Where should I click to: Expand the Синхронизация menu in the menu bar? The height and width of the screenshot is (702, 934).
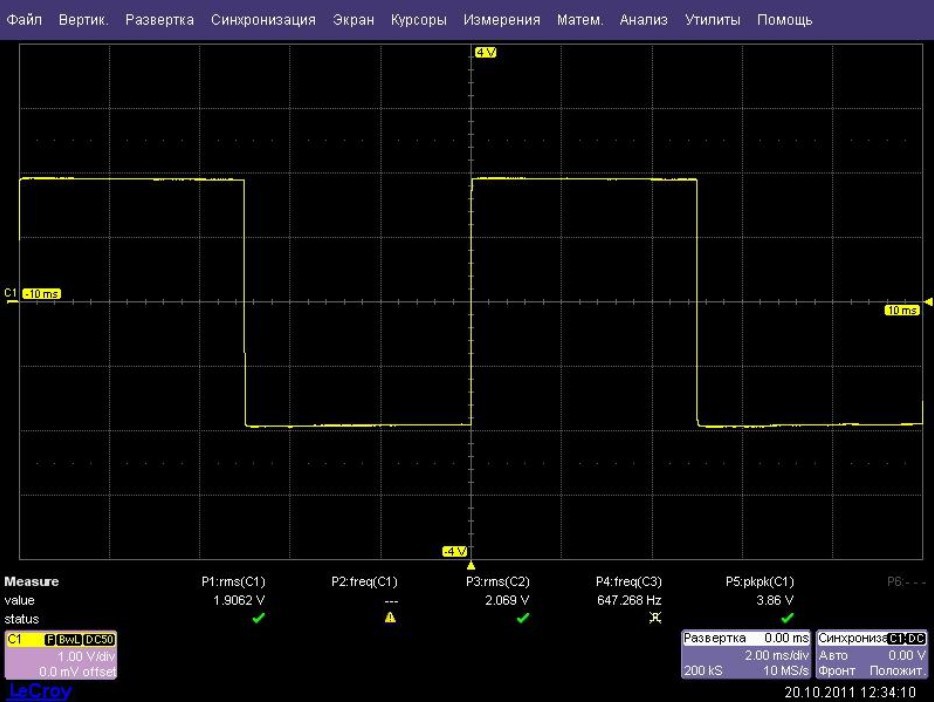pyautogui.click(x=263, y=20)
